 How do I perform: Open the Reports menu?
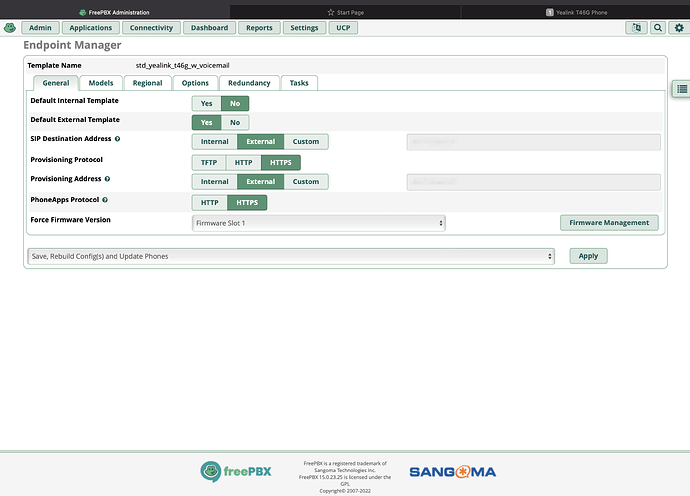coord(259,28)
